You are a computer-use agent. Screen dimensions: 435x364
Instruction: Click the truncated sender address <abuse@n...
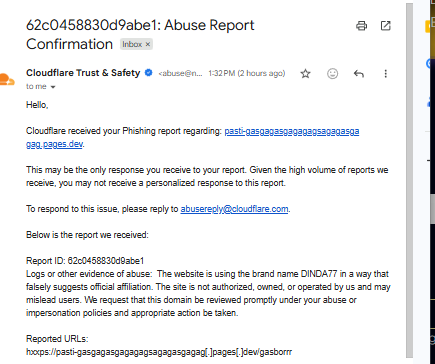click(180, 73)
